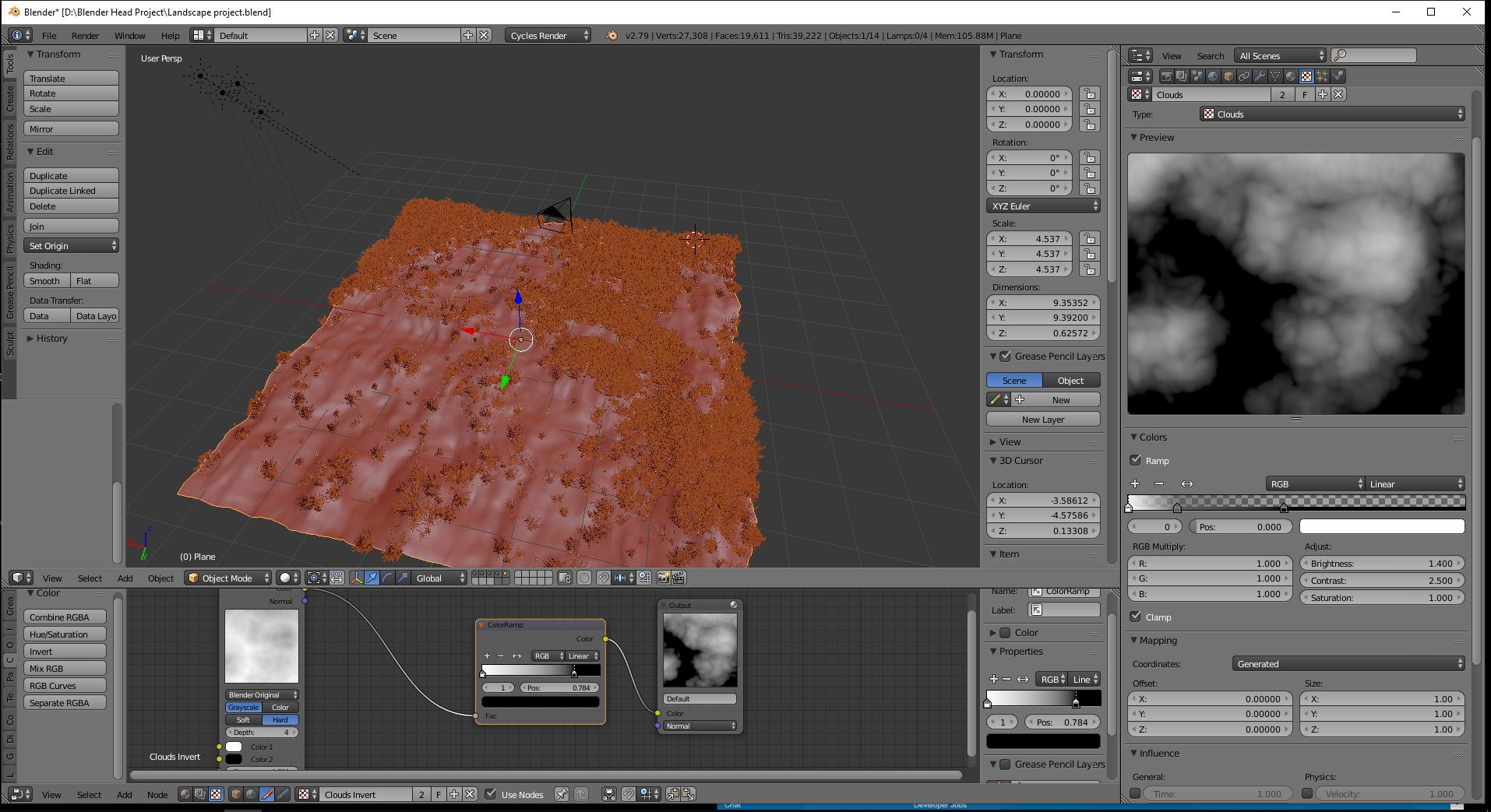1491x812 pixels.
Task: Click the backdrop toggle icon in node editor header
Action: [608, 794]
